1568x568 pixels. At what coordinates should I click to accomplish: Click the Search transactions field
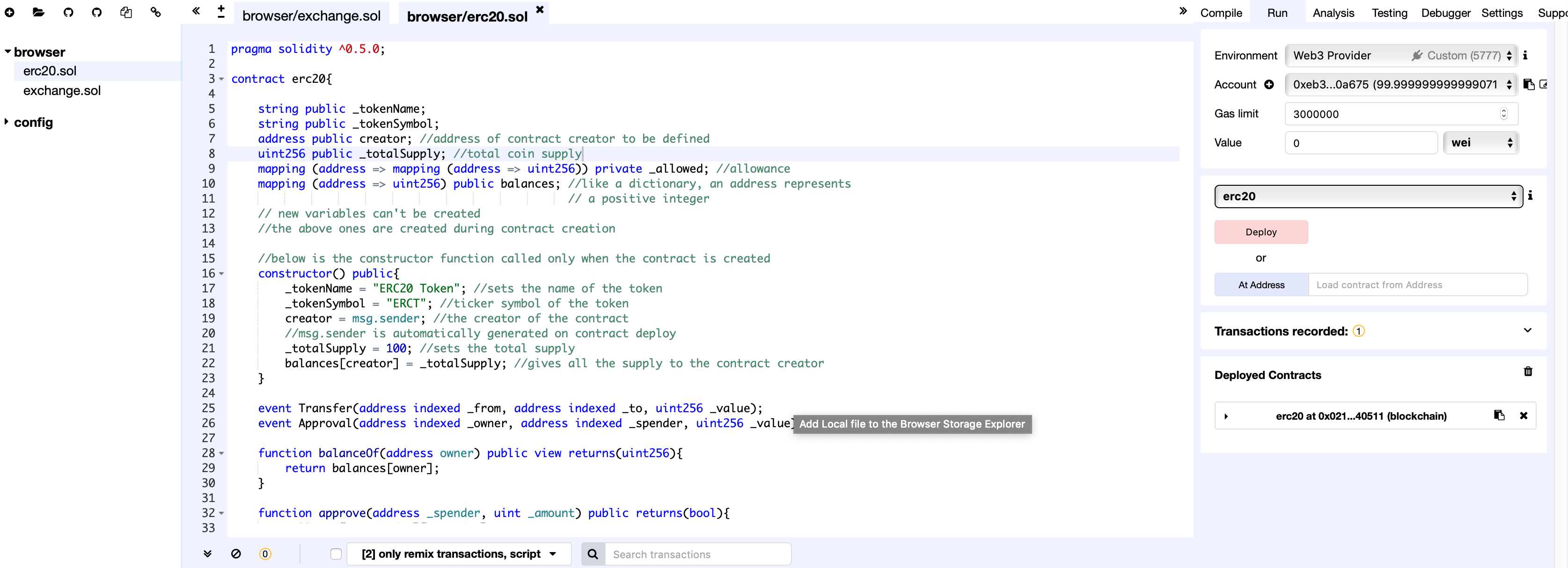tap(697, 554)
